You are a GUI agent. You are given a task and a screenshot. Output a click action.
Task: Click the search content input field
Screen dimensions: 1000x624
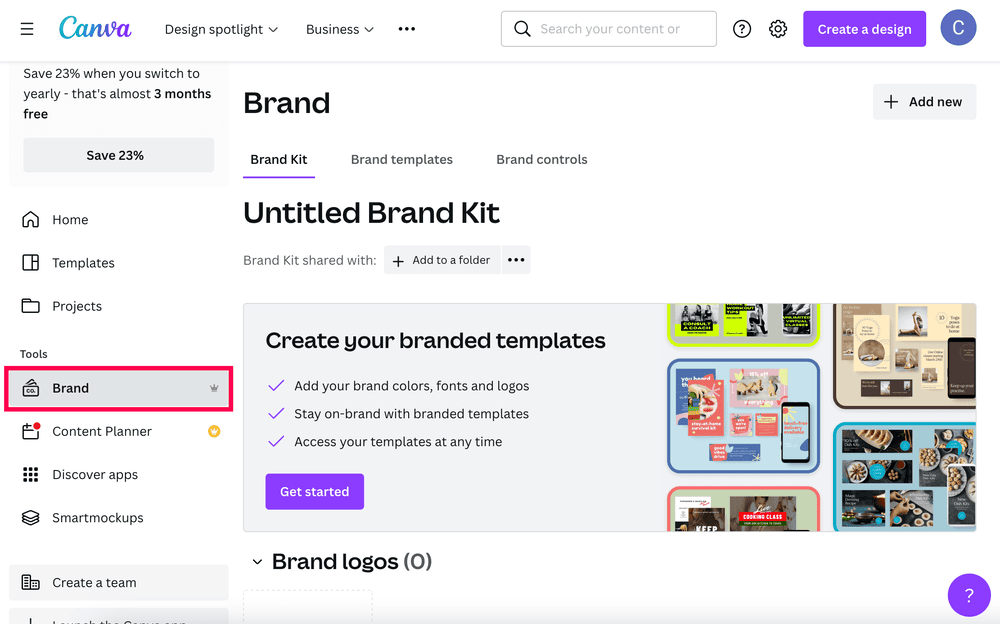point(620,29)
